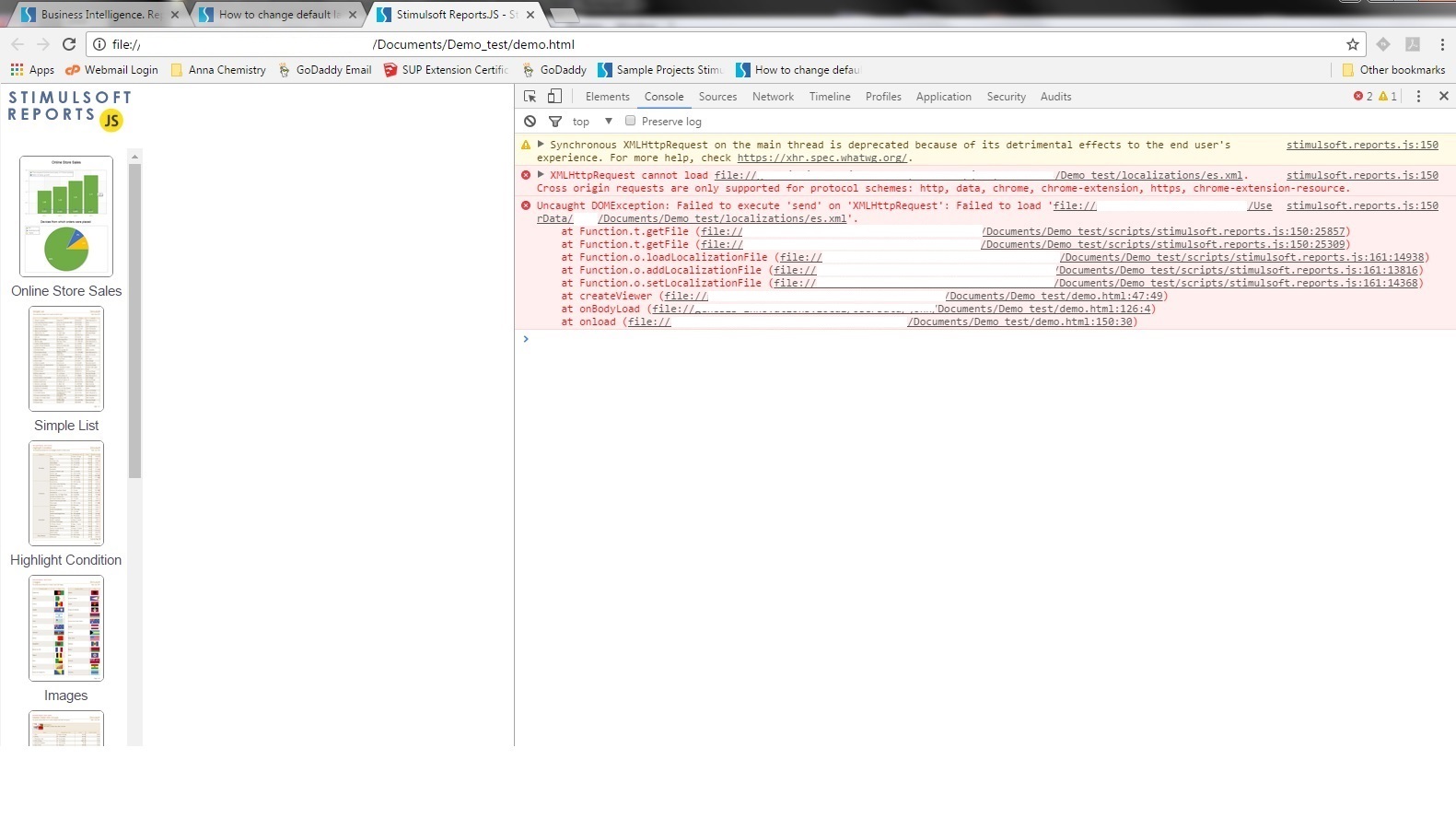Close the How to change default tab

click(x=353, y=15)
